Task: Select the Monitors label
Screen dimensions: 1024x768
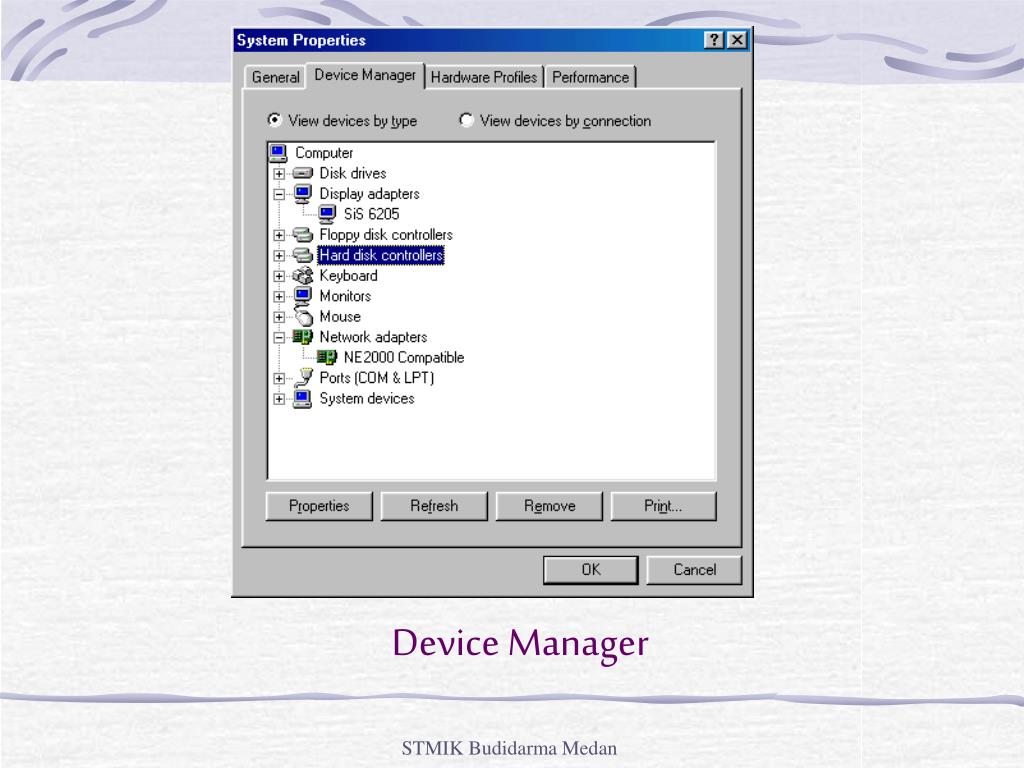Action: pos(345,296)
